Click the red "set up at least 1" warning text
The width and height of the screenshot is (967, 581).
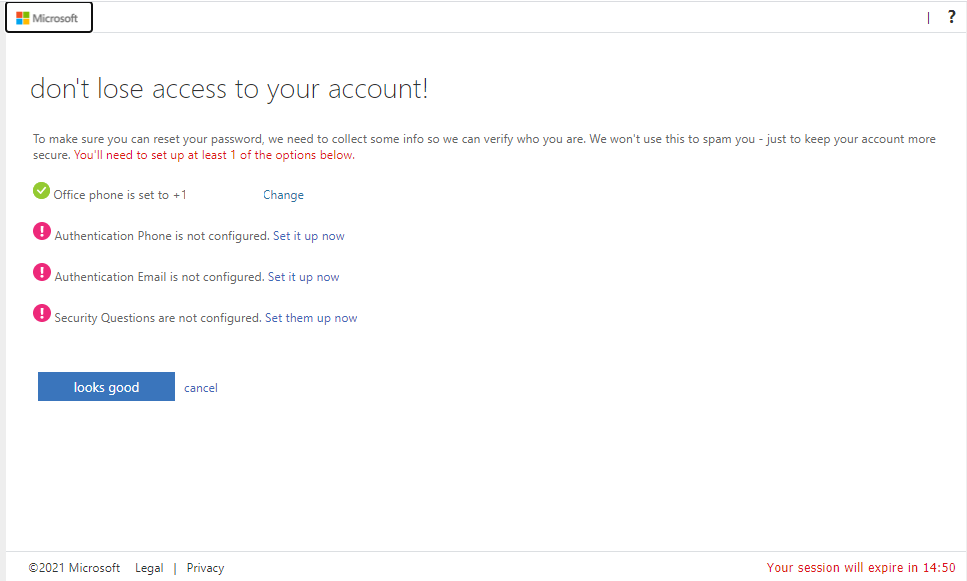pyautogui.click(x=214, y=155)
